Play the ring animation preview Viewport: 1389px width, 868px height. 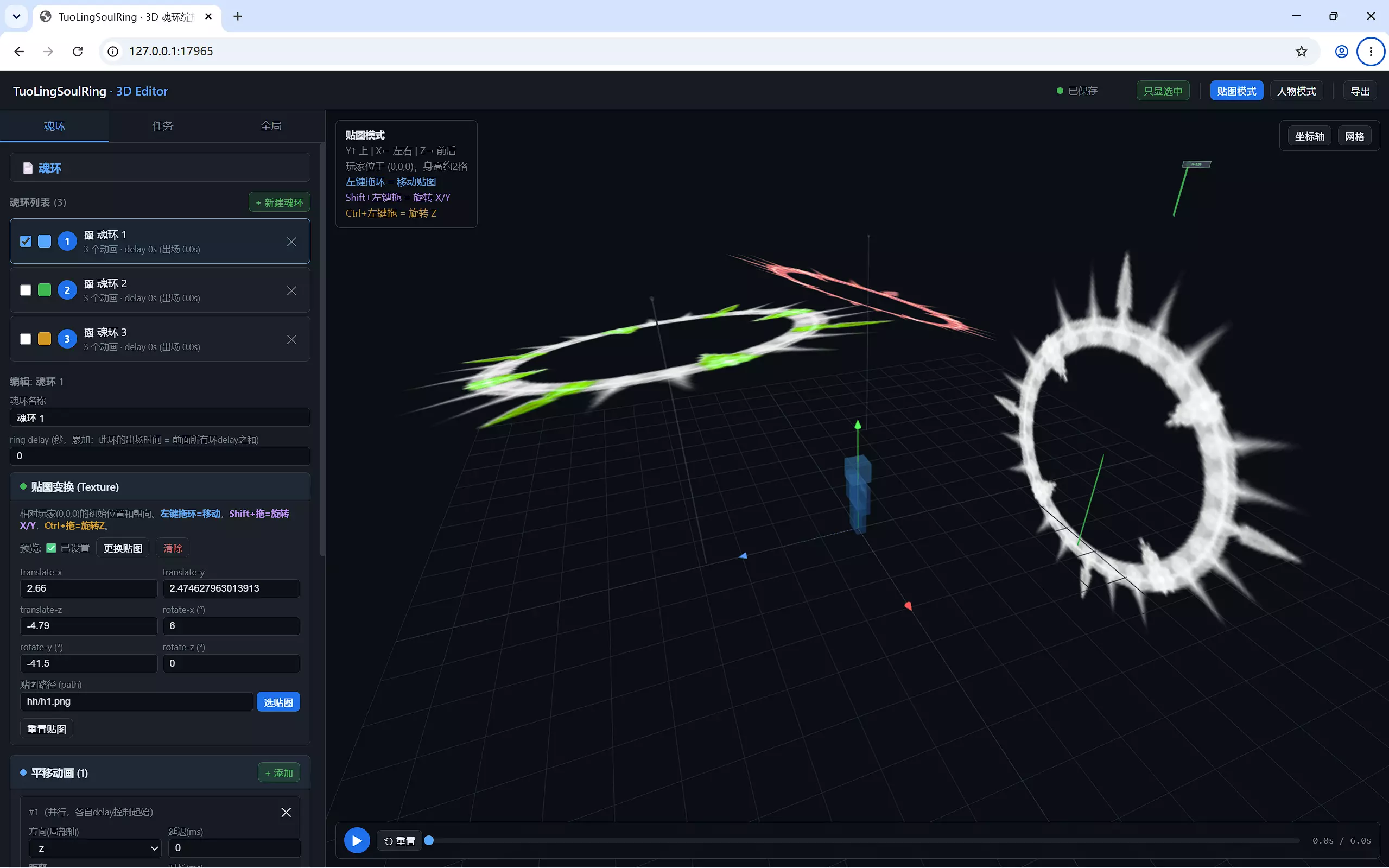(x=357, y=840)
